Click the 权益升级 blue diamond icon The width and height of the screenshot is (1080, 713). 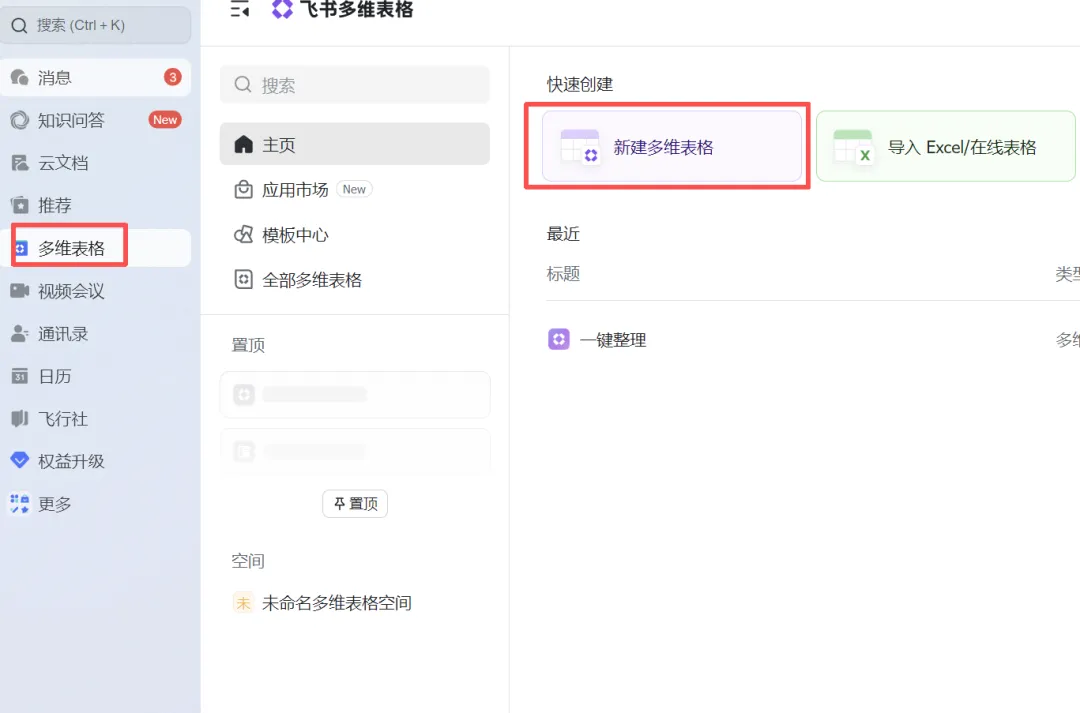[x=20, y=460]
